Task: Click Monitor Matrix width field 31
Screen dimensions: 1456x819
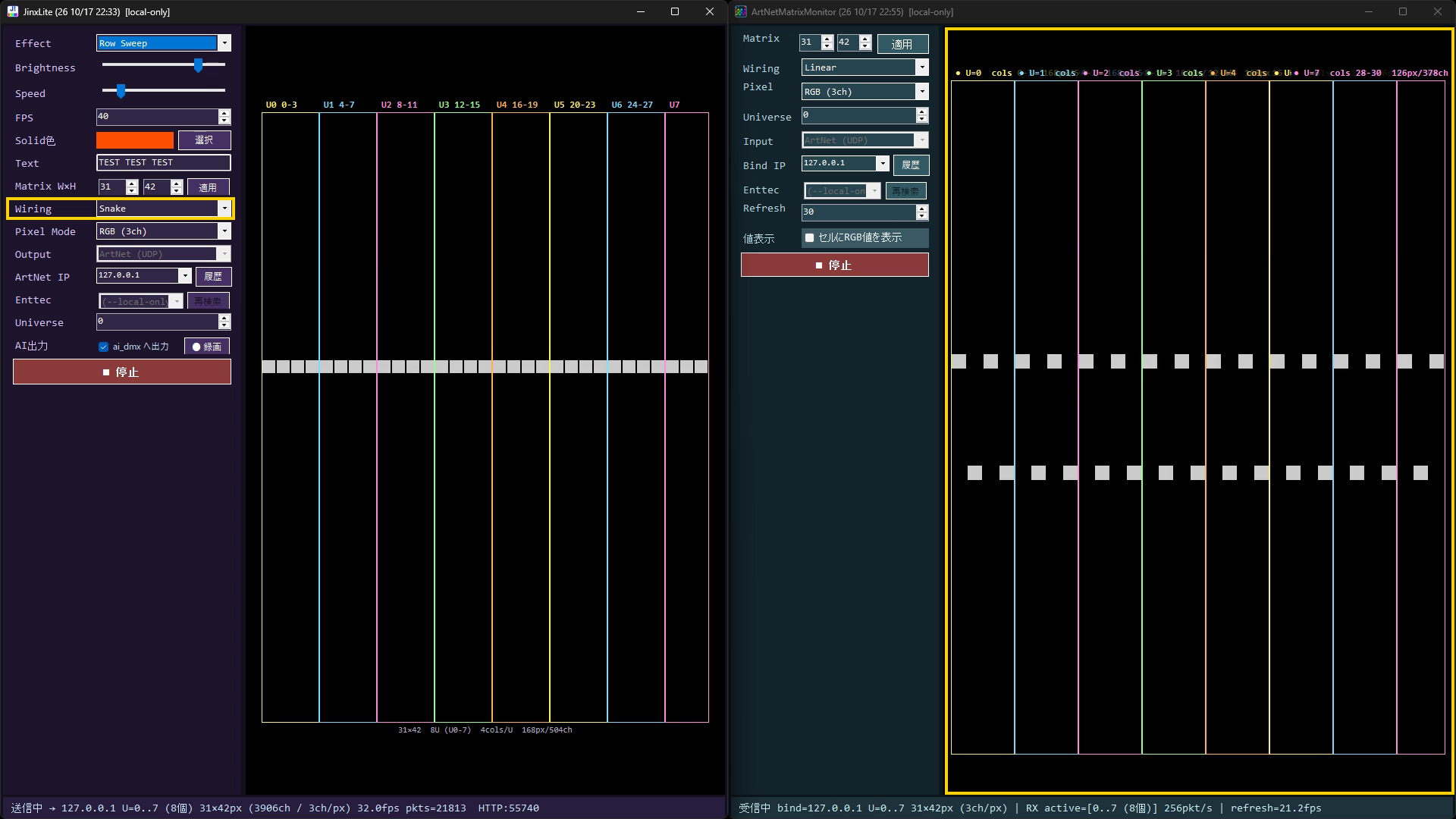Action: [810, 42]
